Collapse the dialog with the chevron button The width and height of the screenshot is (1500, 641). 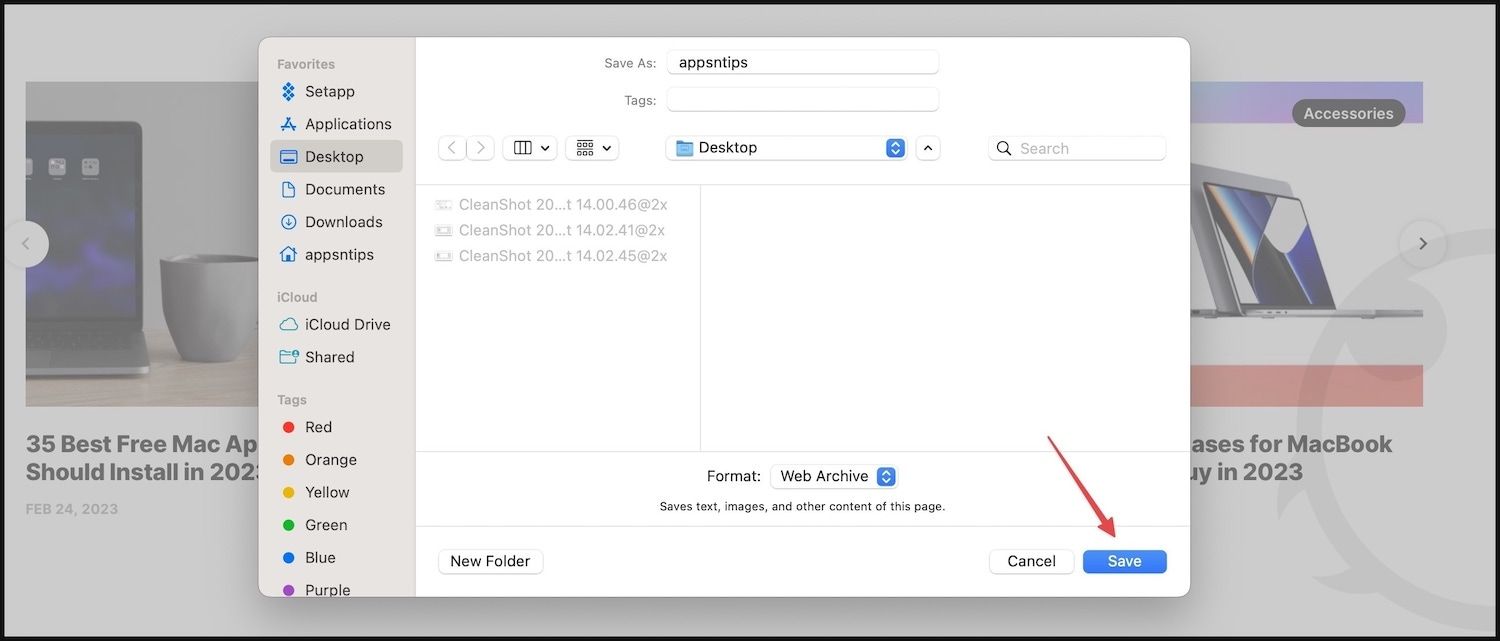(x=928, y=148)
